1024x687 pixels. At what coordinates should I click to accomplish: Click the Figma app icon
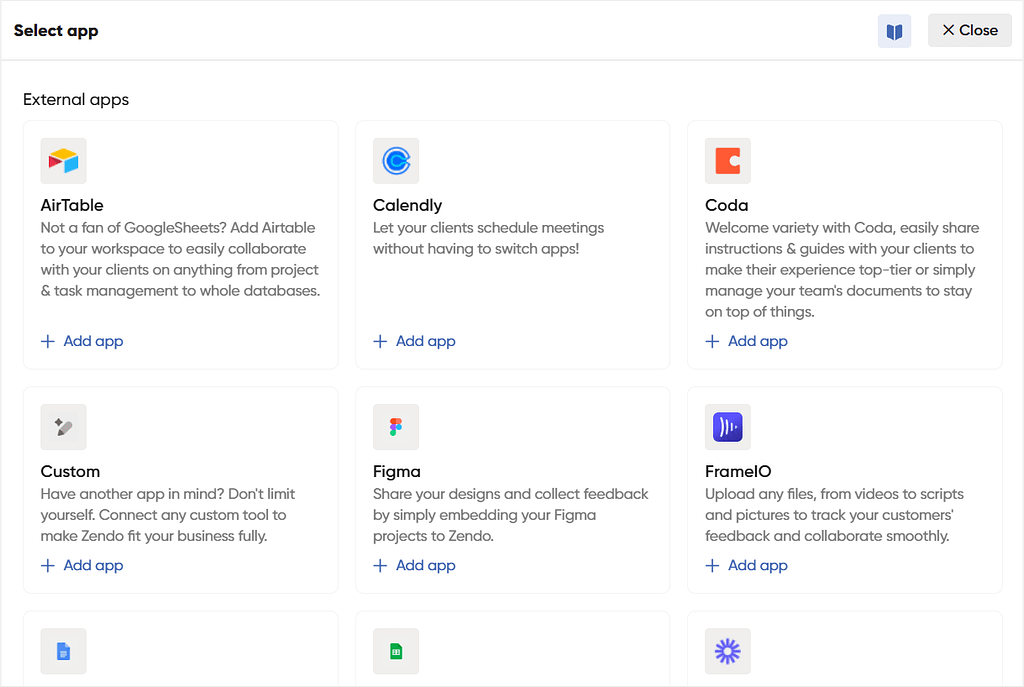(396, 427)
